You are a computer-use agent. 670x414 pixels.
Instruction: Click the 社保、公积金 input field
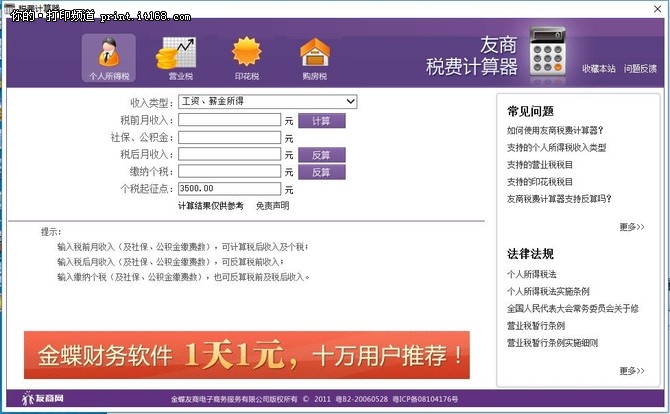pyautogui.click(x=229, y=138)
